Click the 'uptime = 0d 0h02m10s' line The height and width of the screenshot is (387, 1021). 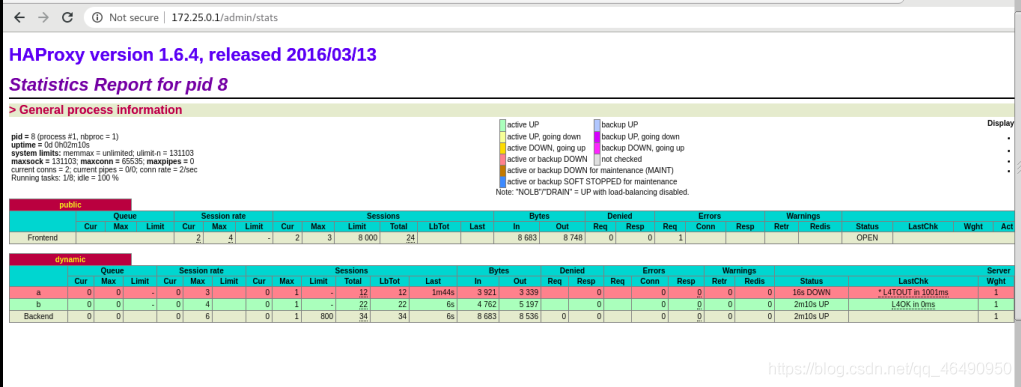point(51,145)
